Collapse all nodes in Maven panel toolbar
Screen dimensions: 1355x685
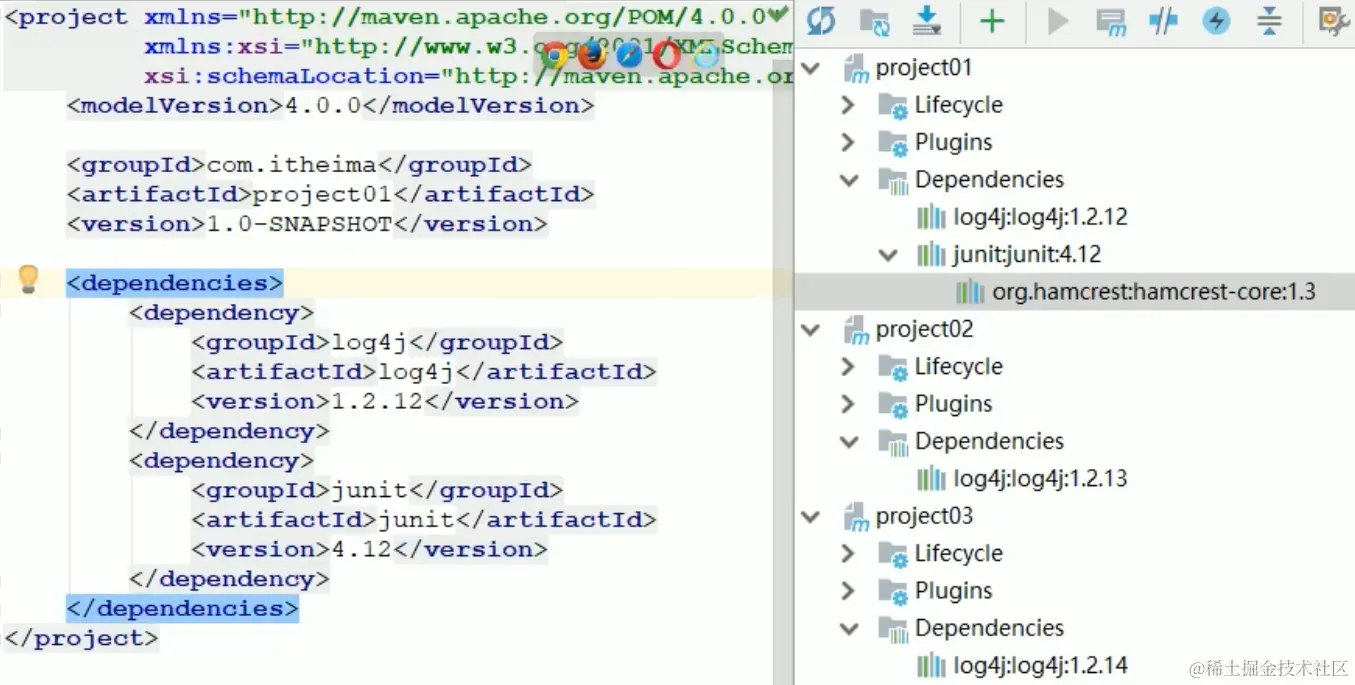[1269, 21]
